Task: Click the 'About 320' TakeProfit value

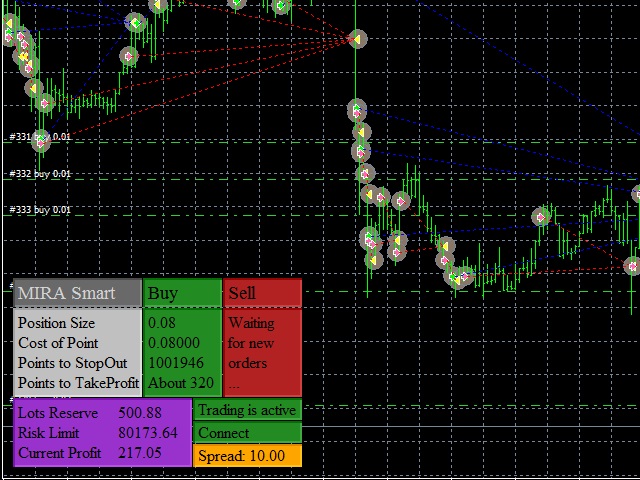Action: coord(181,383)
